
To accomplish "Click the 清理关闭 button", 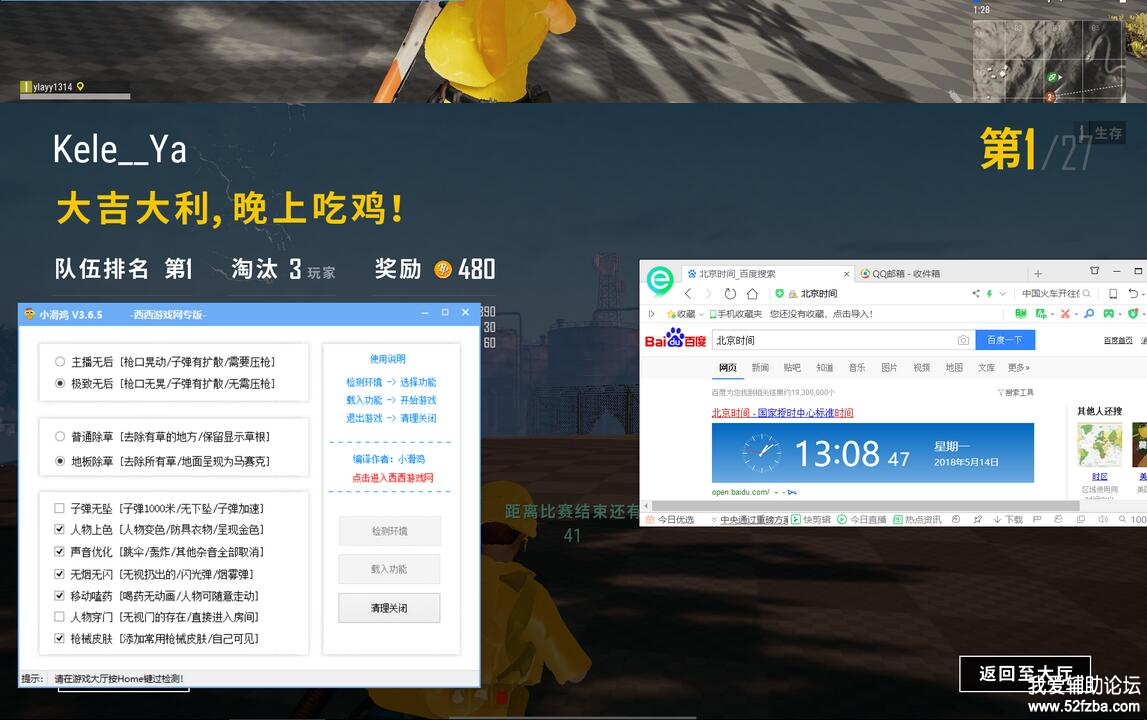I will tap(389, 608).
